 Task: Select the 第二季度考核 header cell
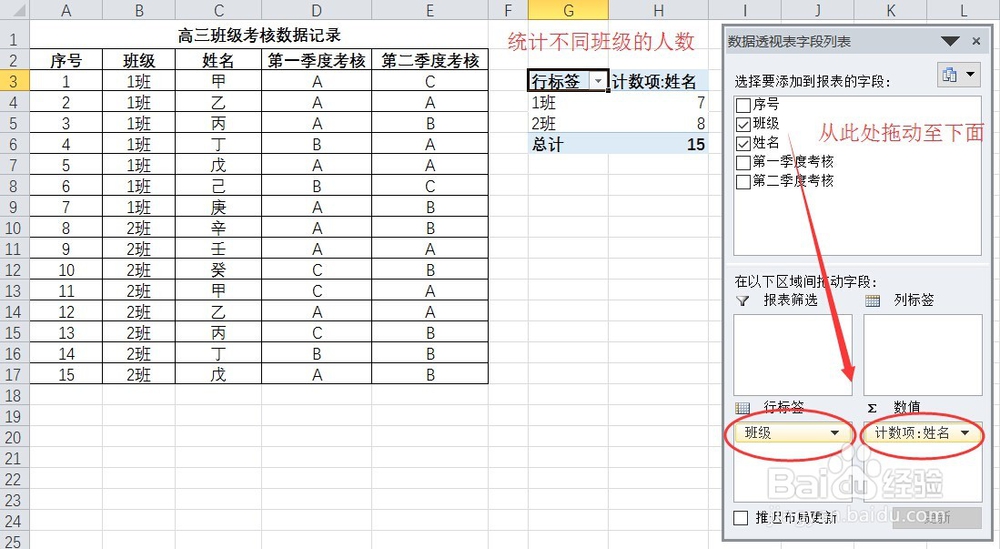coord(430,61)
